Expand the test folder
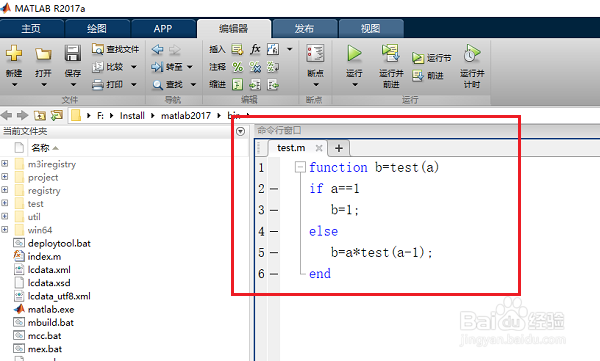 click(x=5, y=203)
